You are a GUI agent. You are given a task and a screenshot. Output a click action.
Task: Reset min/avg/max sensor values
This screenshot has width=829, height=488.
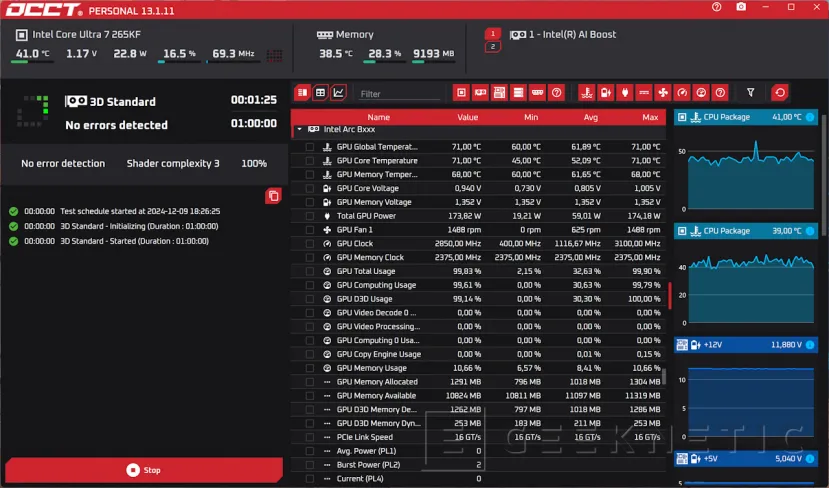tap(780, 93)
